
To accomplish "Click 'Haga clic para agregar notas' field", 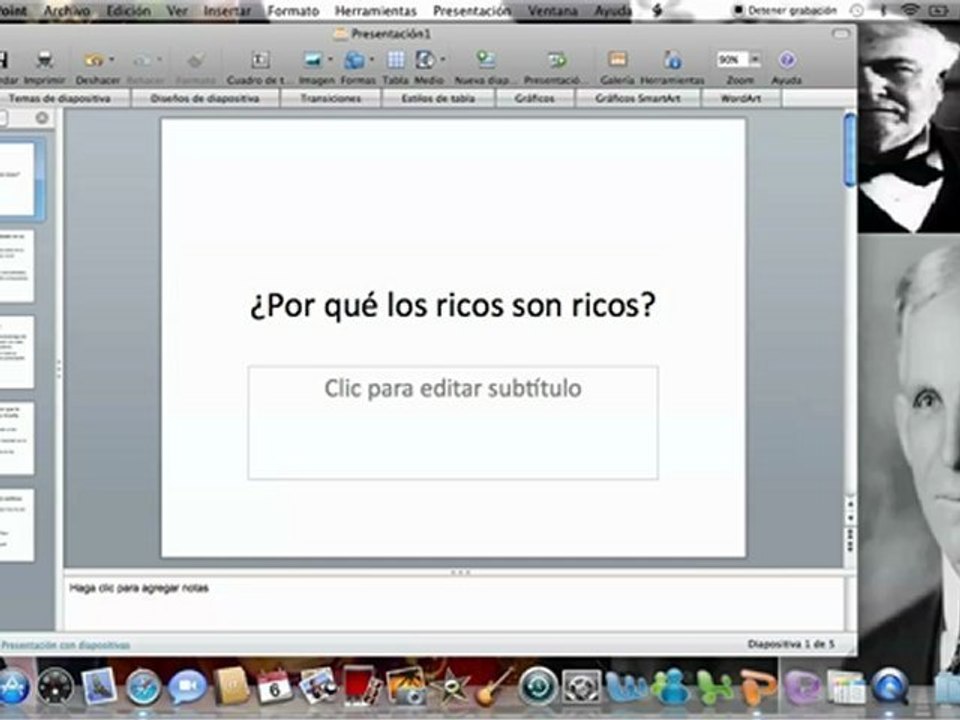I will tap(453, 603).
